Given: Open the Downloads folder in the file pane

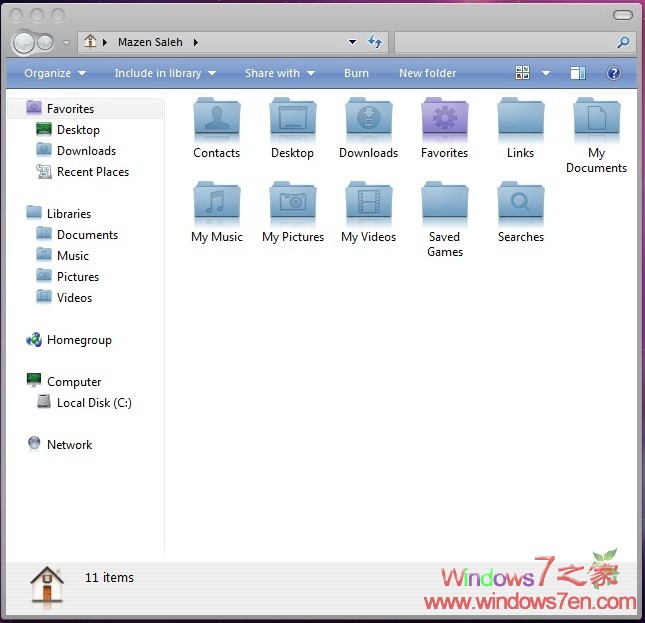Looking at the screenshot, I should point(369,128).
